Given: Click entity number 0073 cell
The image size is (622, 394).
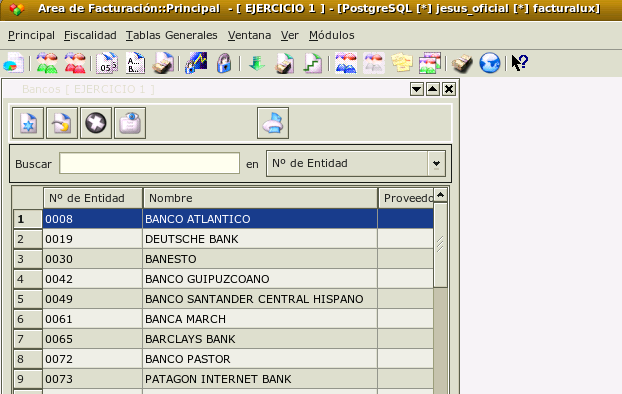Looking at the screenshot, I should point(93,379).
